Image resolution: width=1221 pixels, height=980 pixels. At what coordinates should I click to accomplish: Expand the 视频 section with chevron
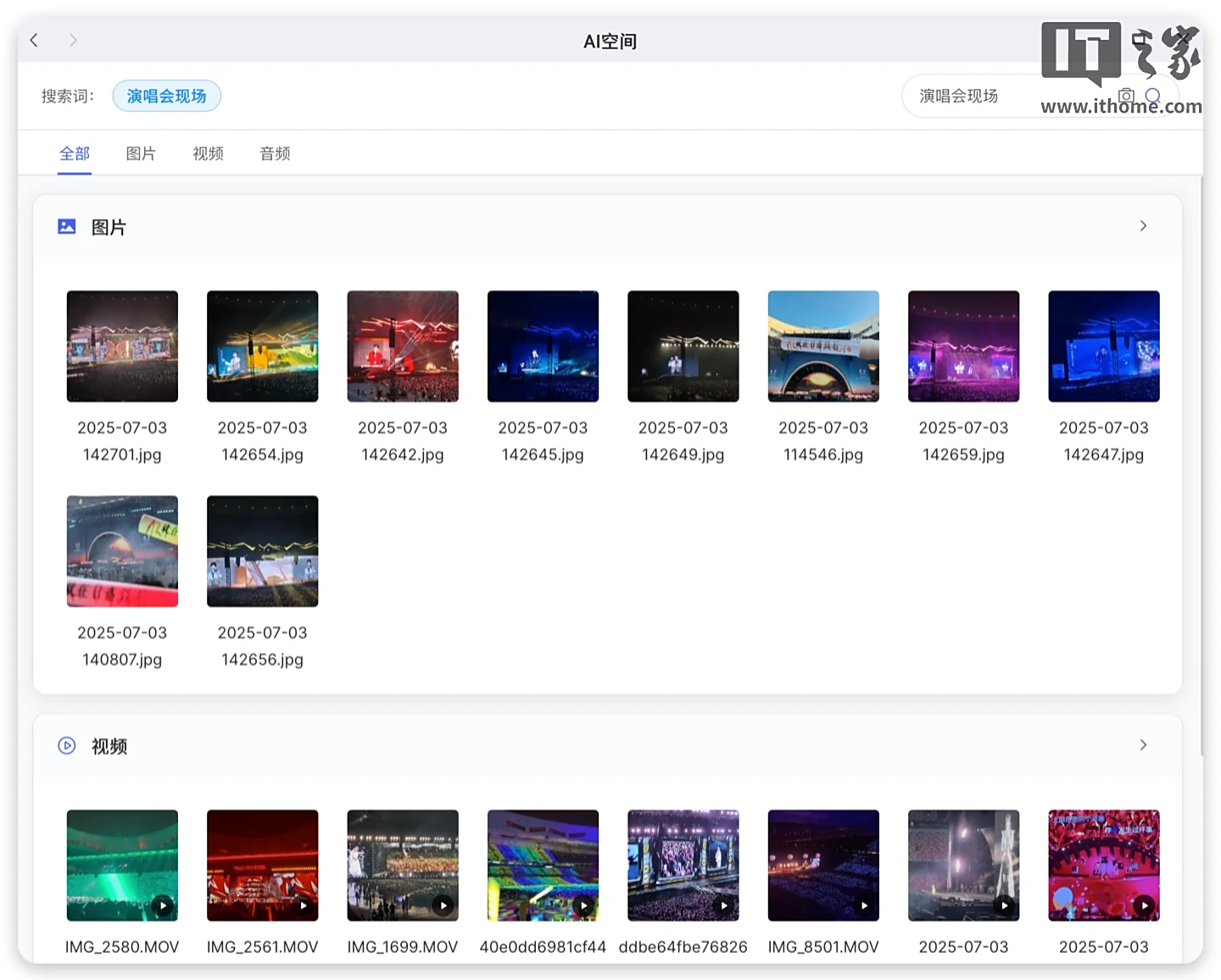point(1143,744)
